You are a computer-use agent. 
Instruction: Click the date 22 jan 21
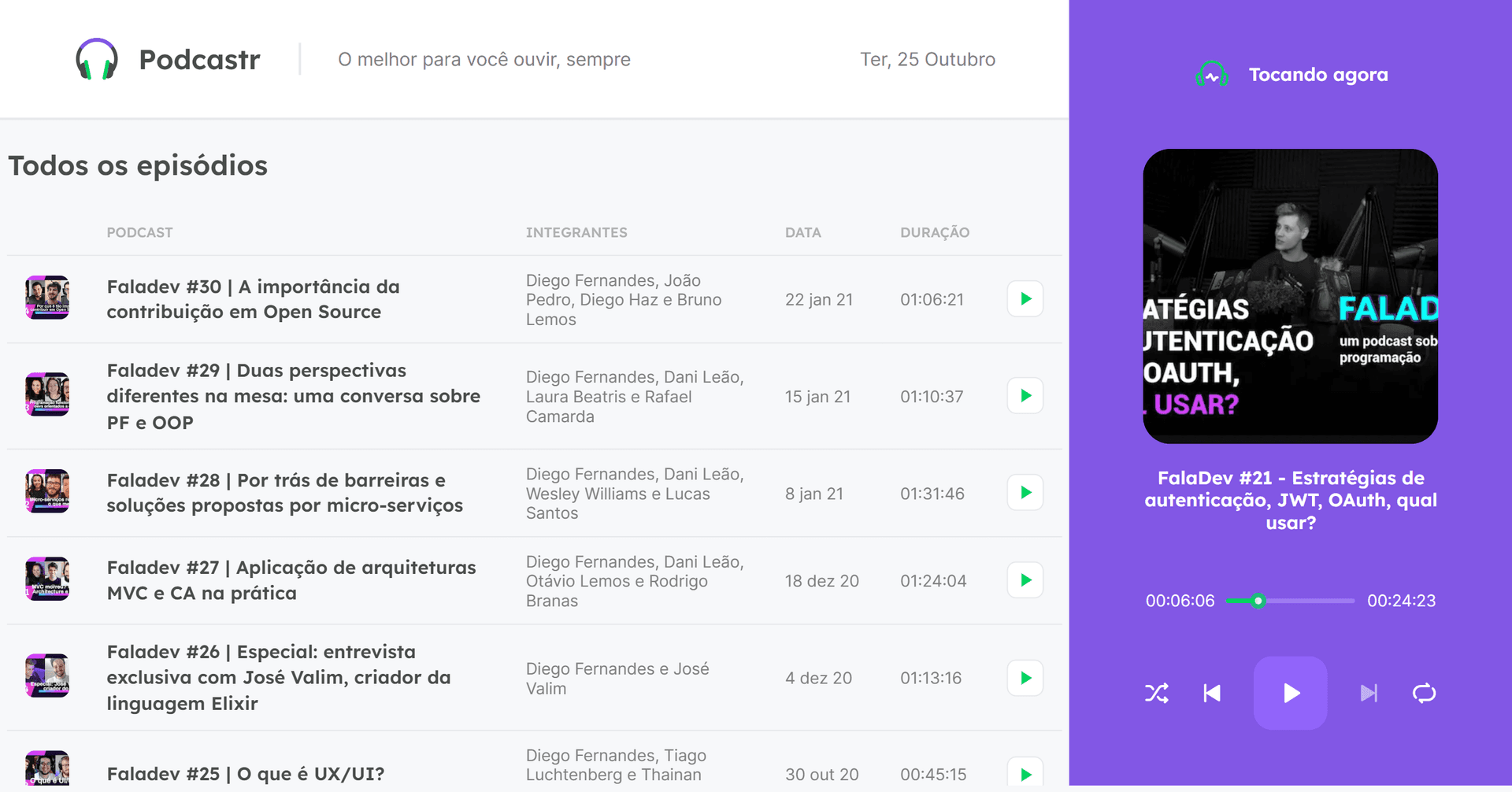click(819, 300)
